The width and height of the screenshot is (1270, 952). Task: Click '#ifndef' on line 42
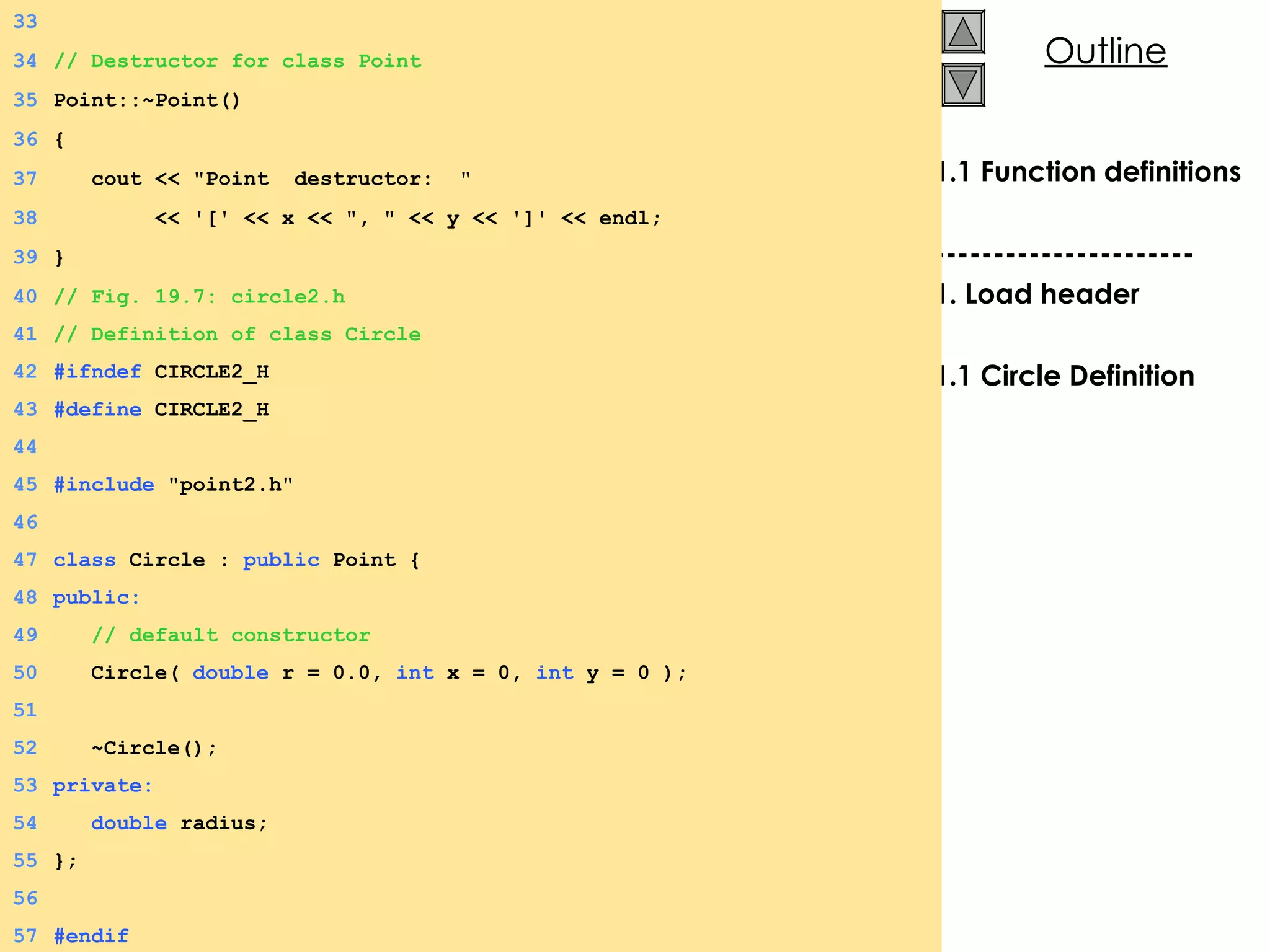(x=97, y=372)
